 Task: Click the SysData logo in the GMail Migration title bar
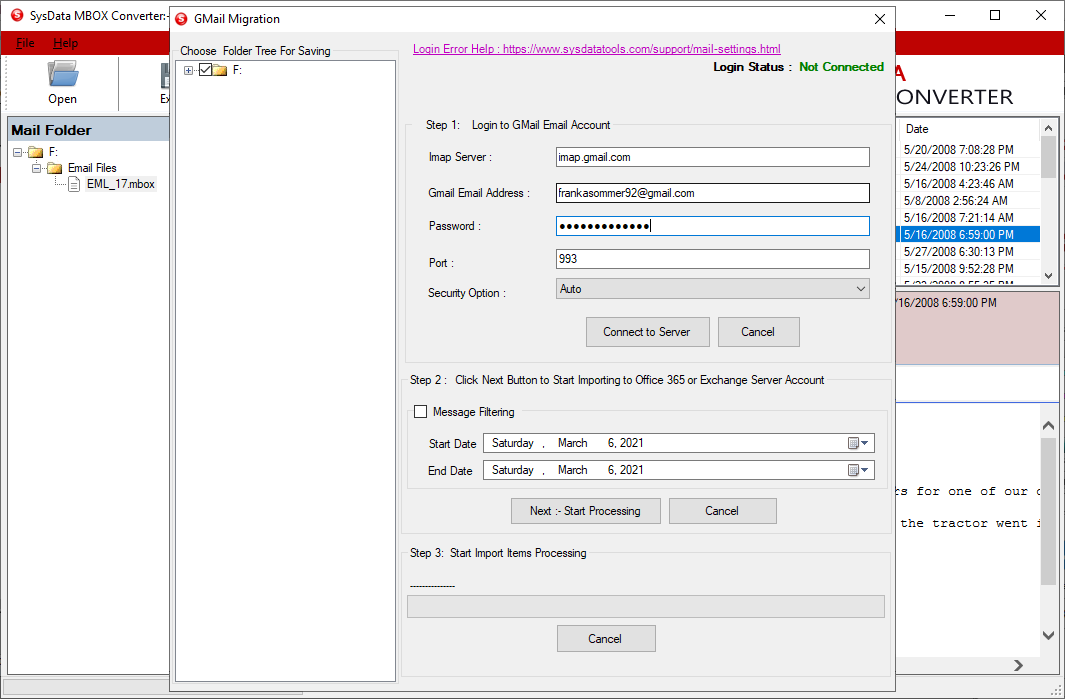tap(181, 19)
